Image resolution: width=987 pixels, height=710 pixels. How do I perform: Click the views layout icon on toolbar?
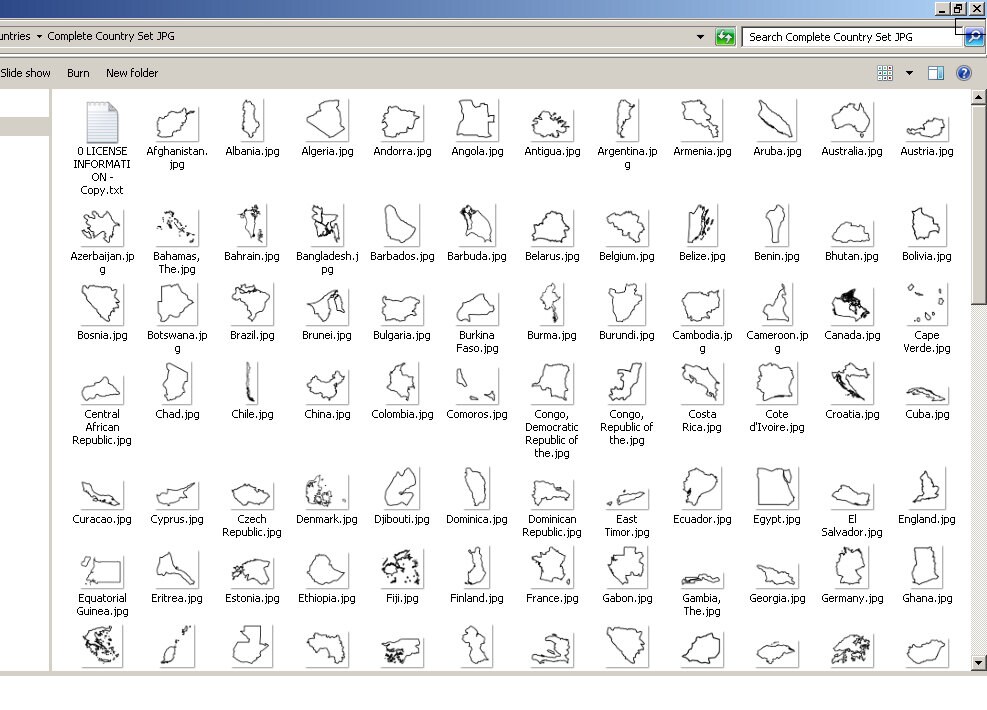(884, 72)
